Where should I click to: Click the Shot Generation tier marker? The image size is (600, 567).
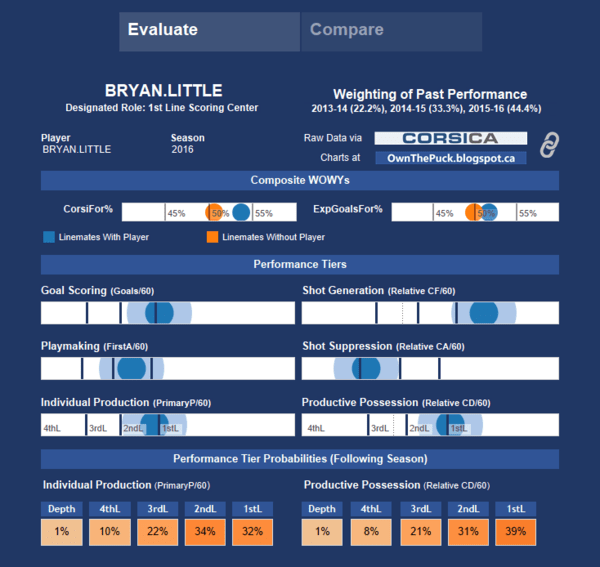coord(483,312)
